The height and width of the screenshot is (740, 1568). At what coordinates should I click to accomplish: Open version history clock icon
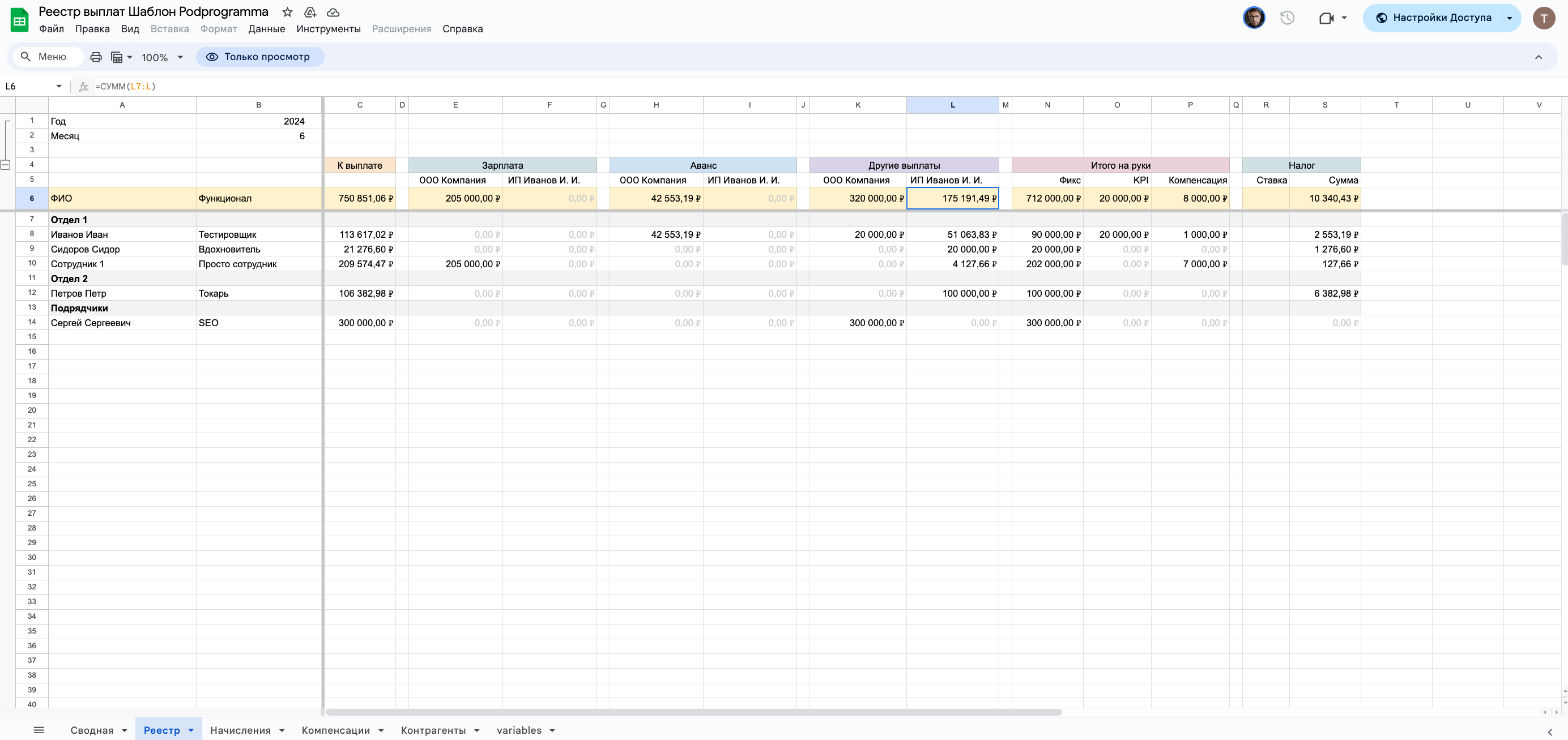pyautogui.click(x=1287, y=18)
